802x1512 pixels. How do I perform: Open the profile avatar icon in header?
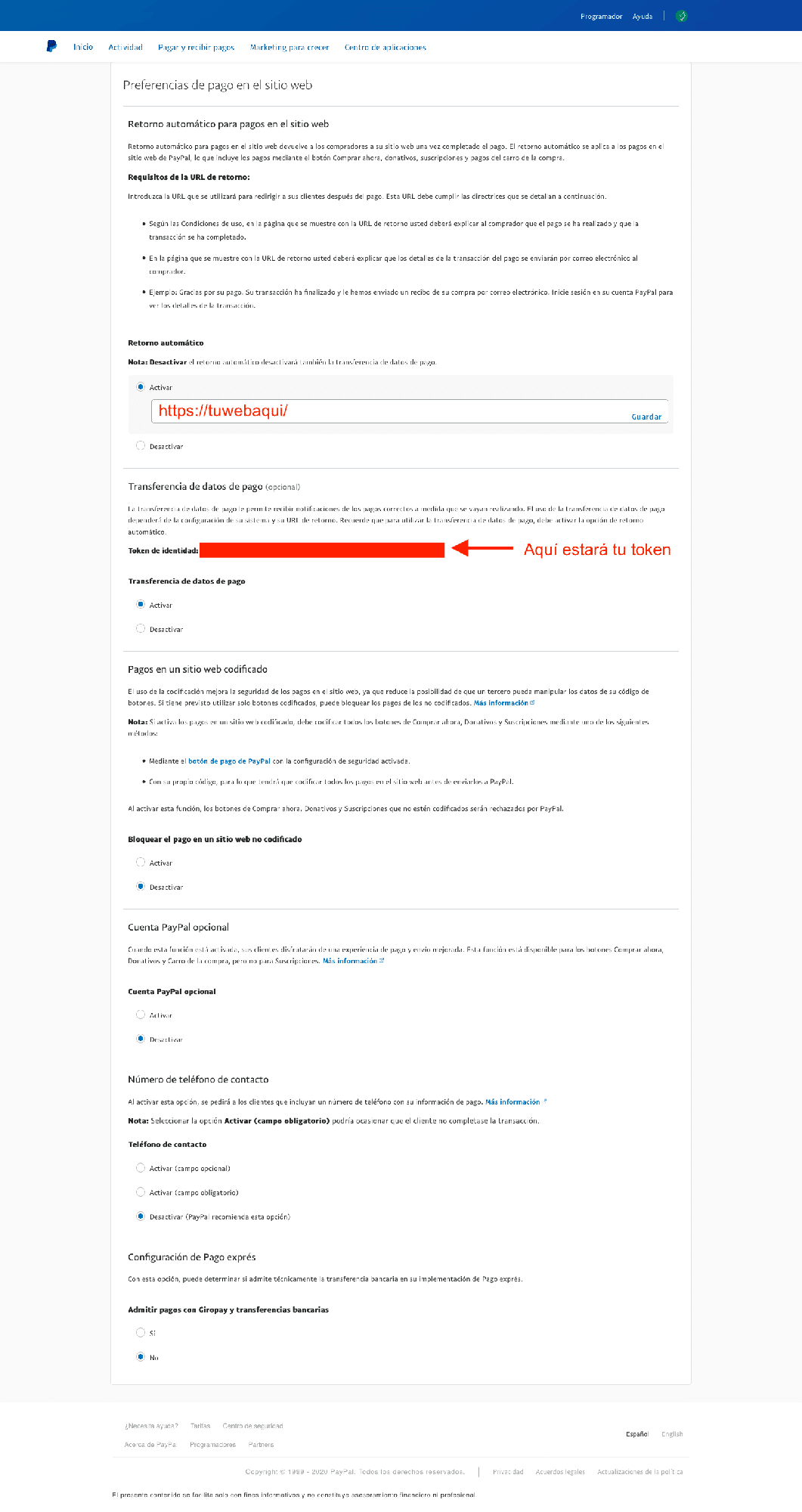[x=681, y=16]
